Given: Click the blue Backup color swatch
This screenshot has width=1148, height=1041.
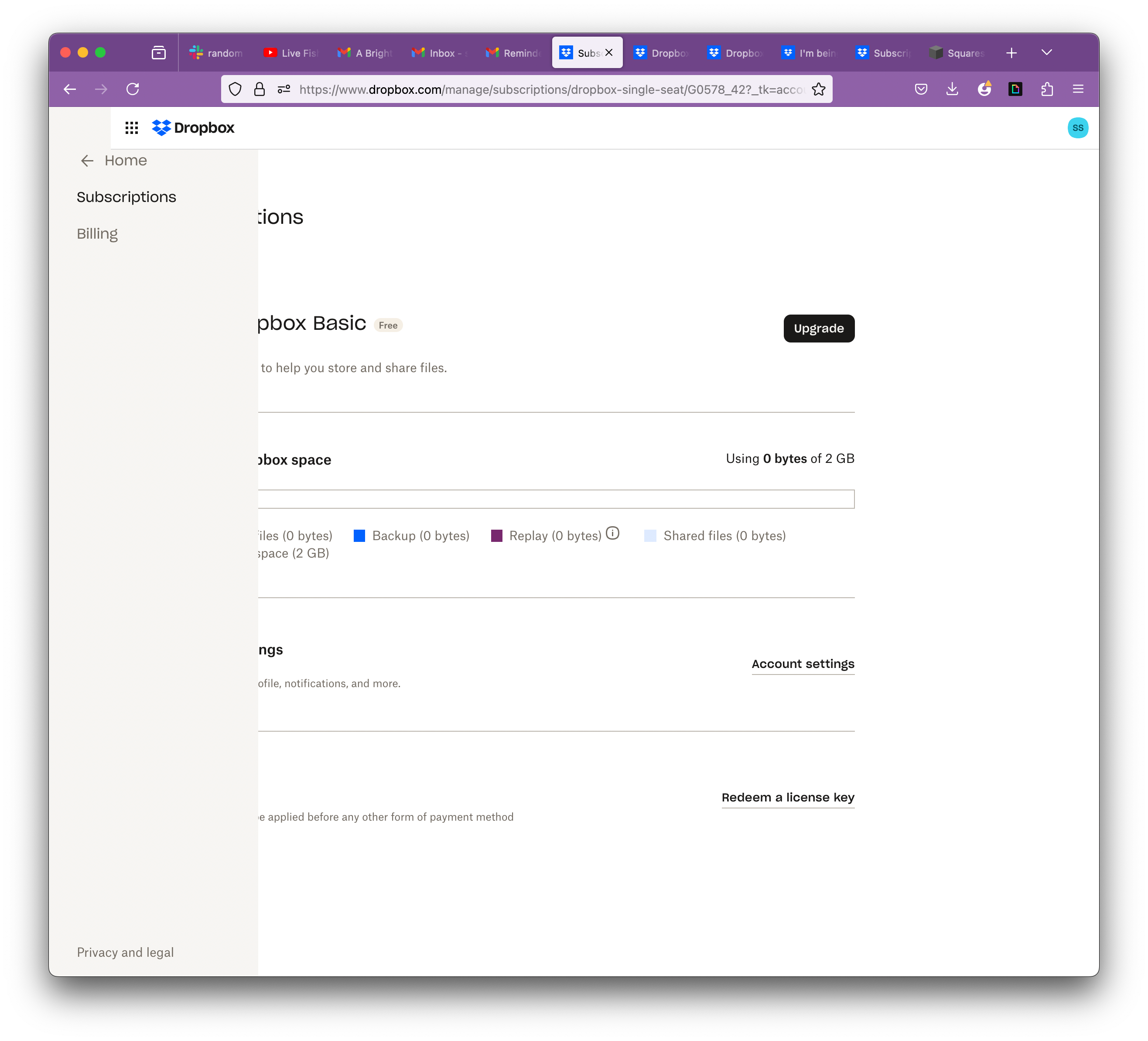Looking at the screenshot, I should (x=359, y=536).
